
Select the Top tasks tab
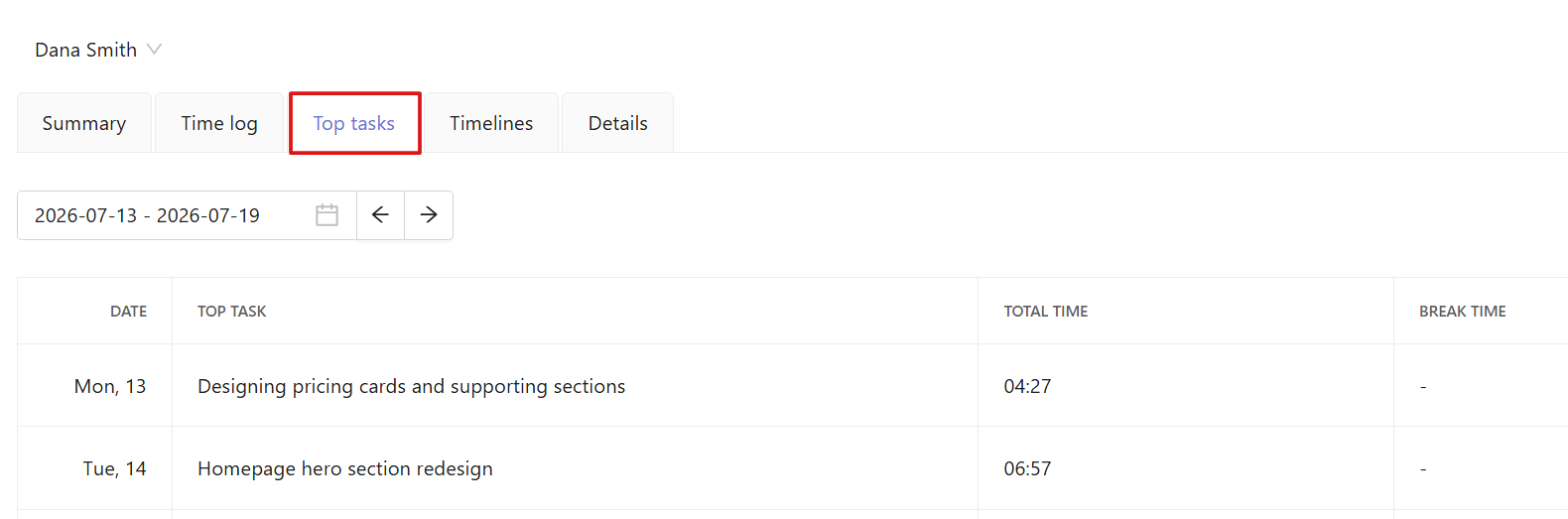pyautogui.click(x=354, y=123)
